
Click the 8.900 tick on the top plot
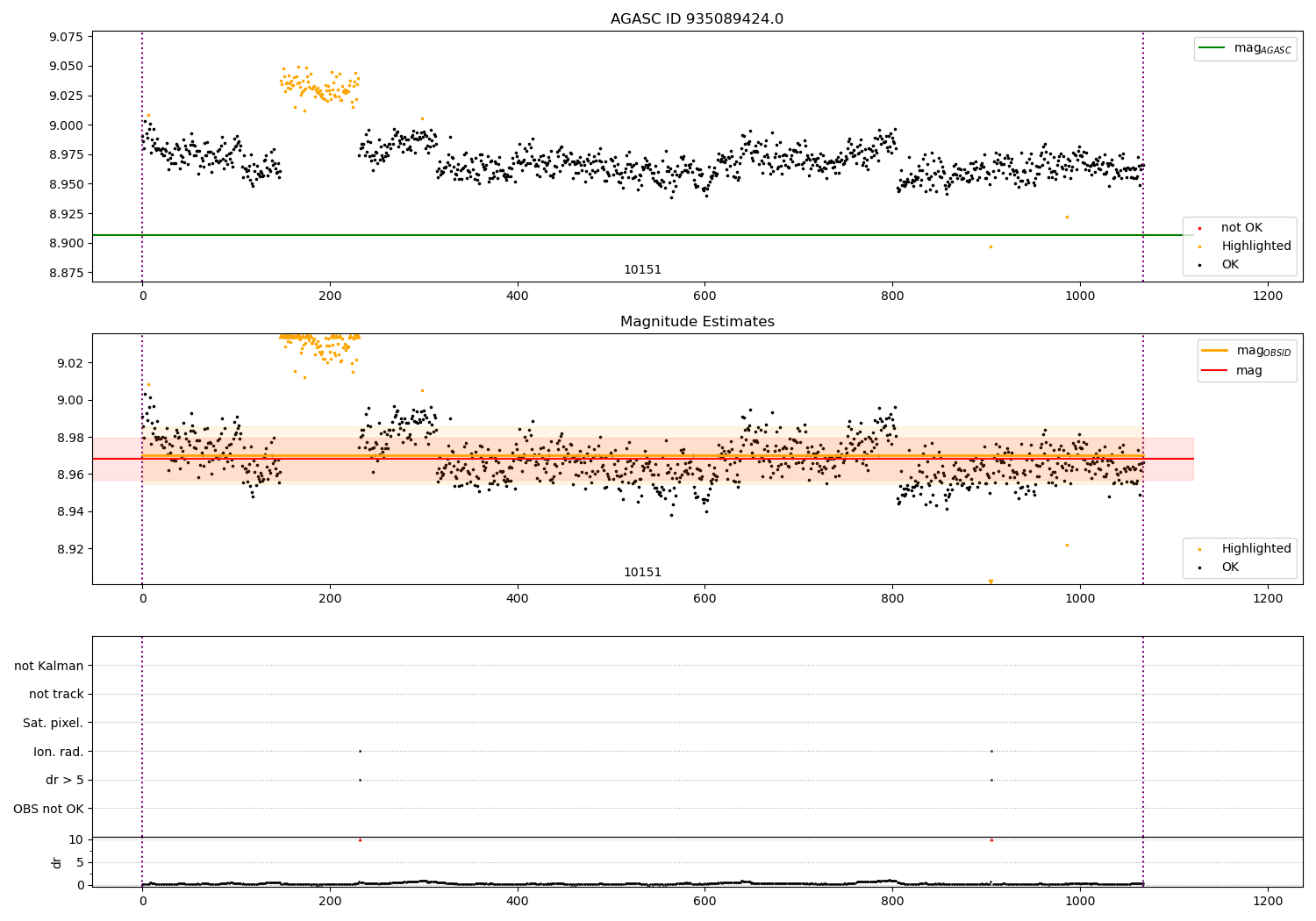[66, 243]
